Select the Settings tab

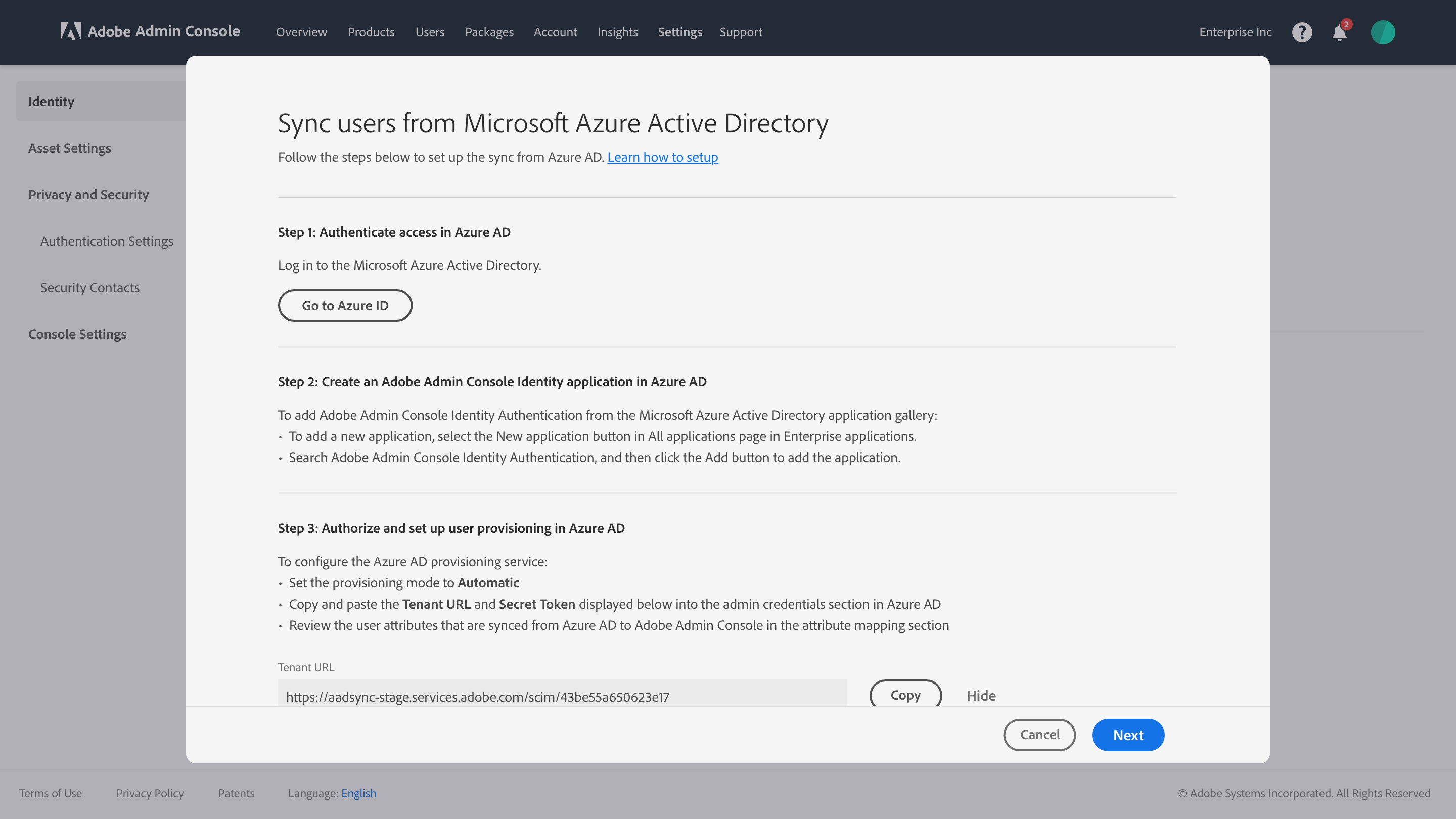point(679,32)
